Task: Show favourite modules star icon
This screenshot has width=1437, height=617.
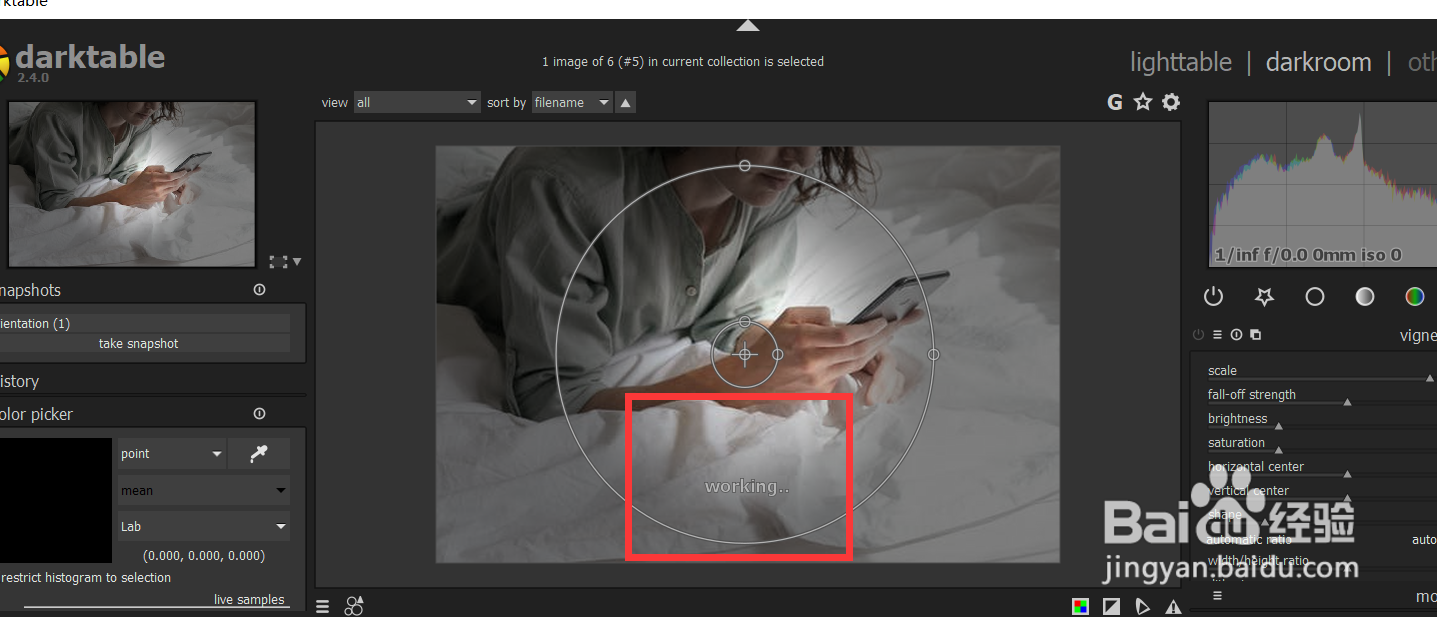Action: (1264, 296)
